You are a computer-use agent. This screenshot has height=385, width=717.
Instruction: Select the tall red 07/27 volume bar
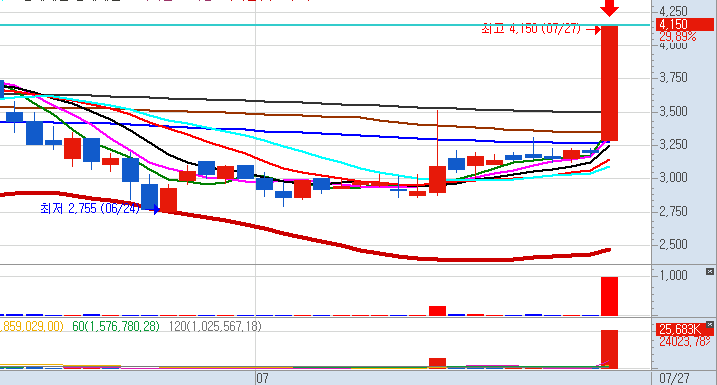tap(609, 296)
